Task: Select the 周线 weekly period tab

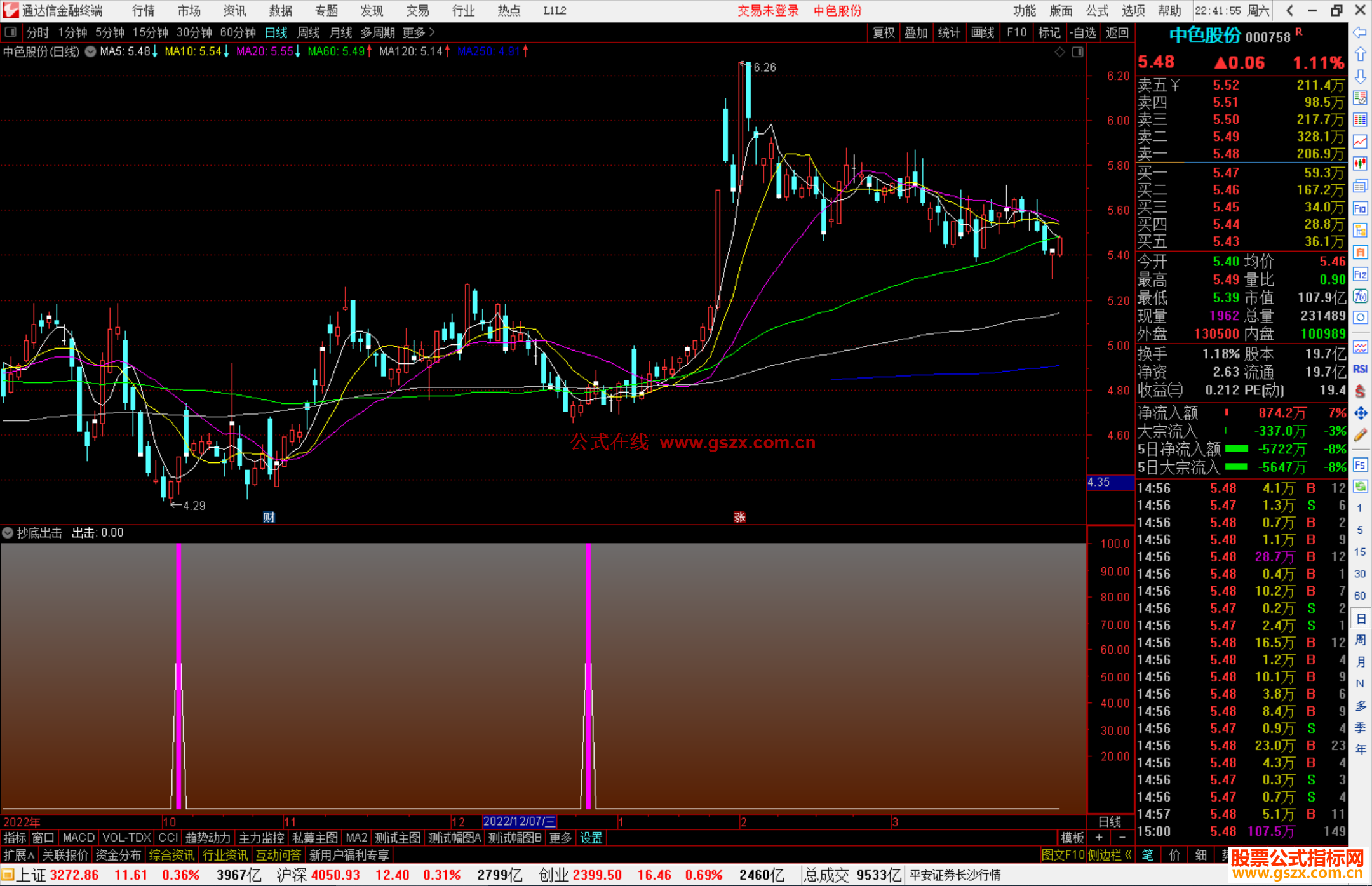Action: pyautogui.click(x=309, y=32)
